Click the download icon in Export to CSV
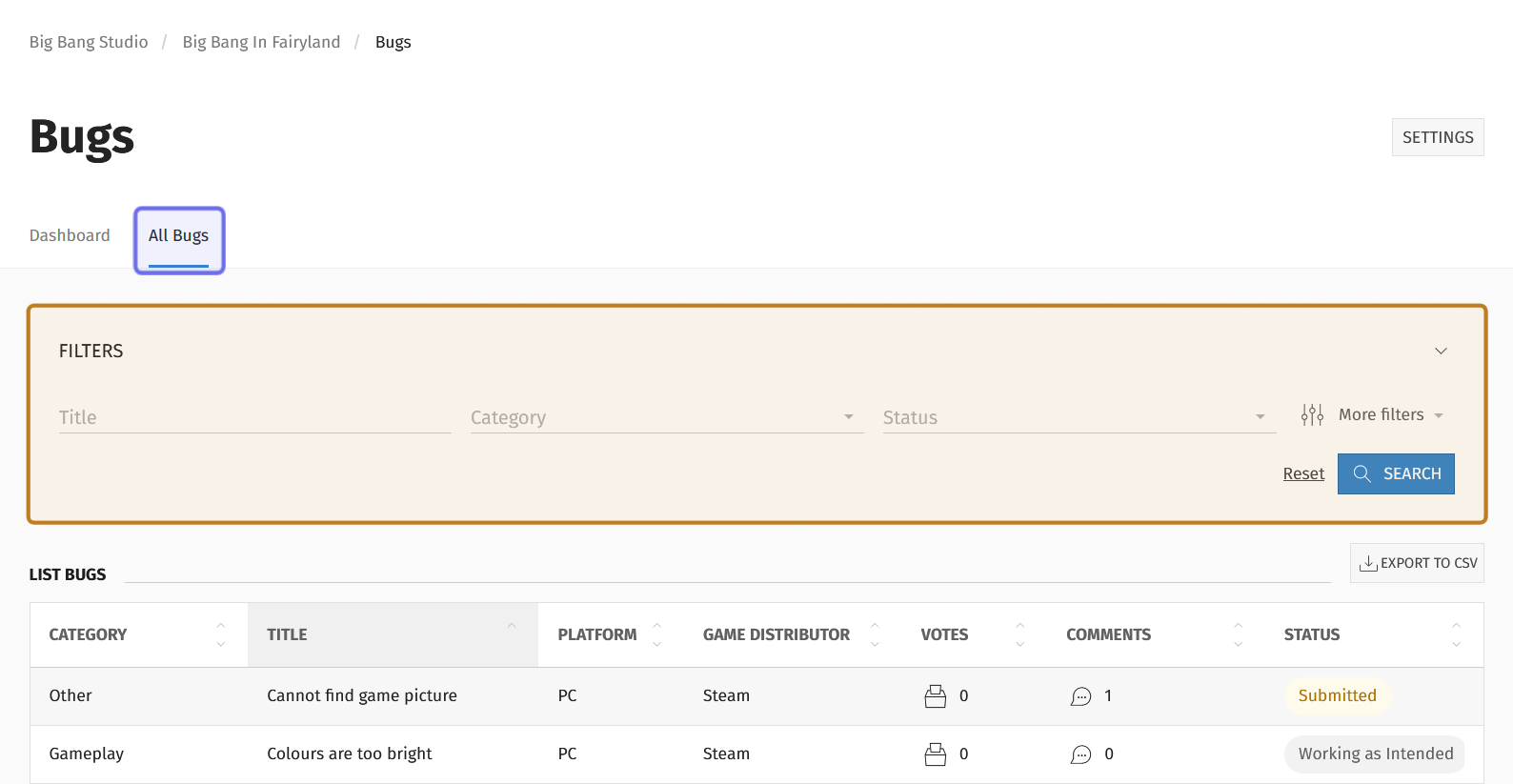 pyautogui.click(x=1368, y=563)
